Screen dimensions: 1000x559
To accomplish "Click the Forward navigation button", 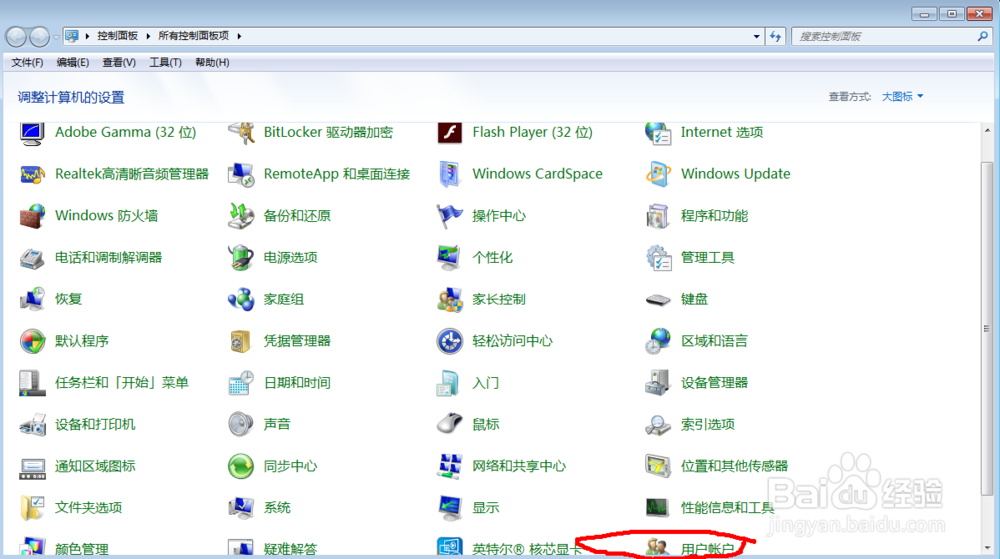I will 40,37.
